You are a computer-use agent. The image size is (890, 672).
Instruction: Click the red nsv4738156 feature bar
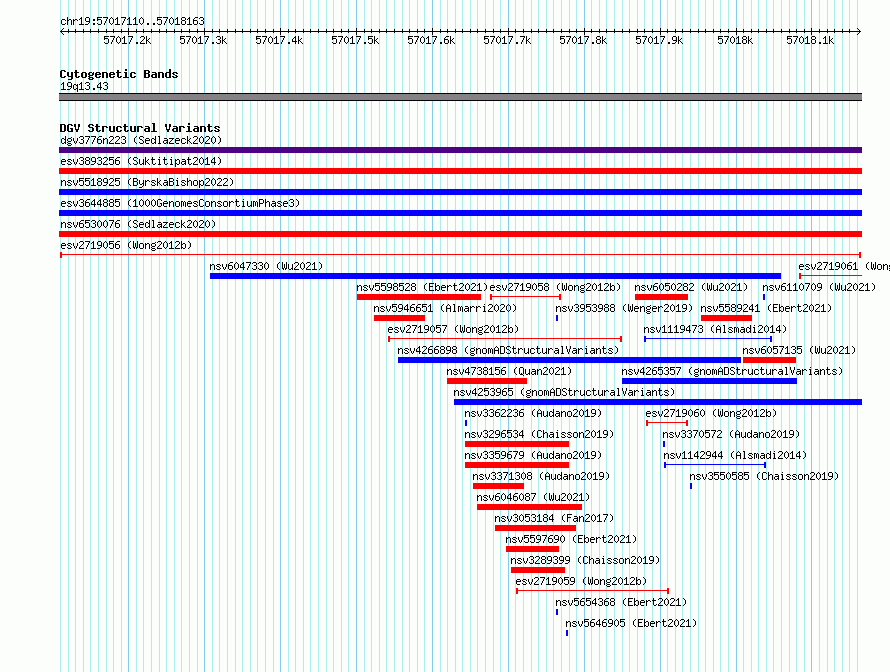tap(487, 381)
